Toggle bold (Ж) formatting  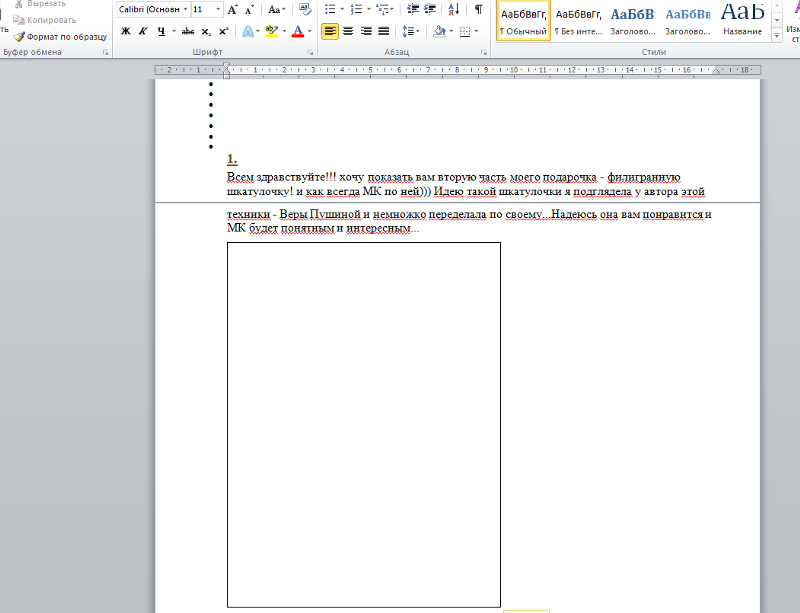click(126, 31)
